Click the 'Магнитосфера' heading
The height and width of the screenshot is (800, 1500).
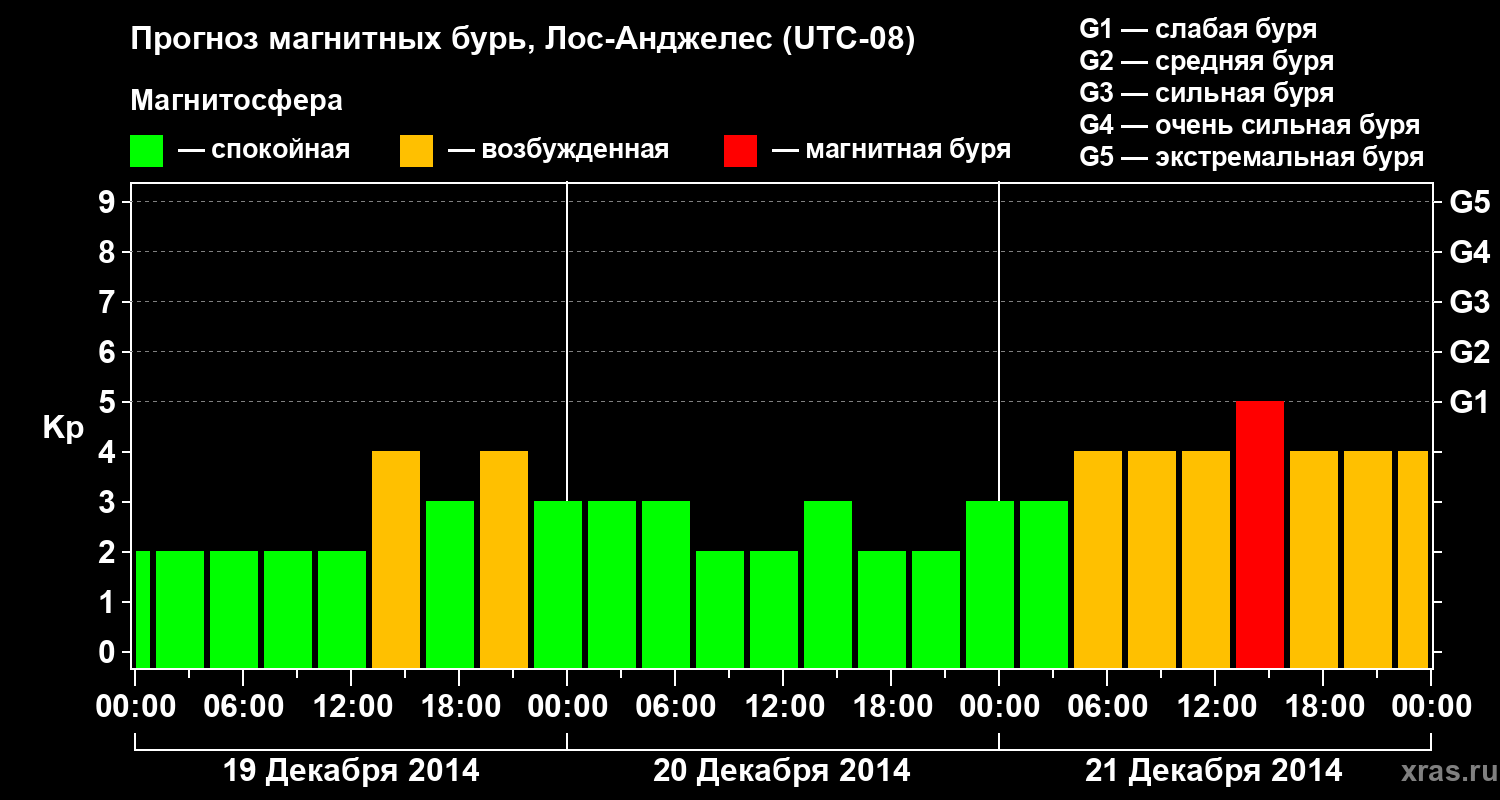pos(237,101)
